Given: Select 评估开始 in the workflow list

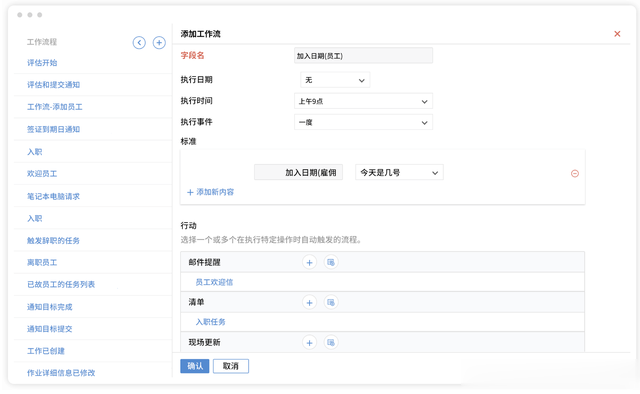Looking at the screenshot, I should pos(42,63).
